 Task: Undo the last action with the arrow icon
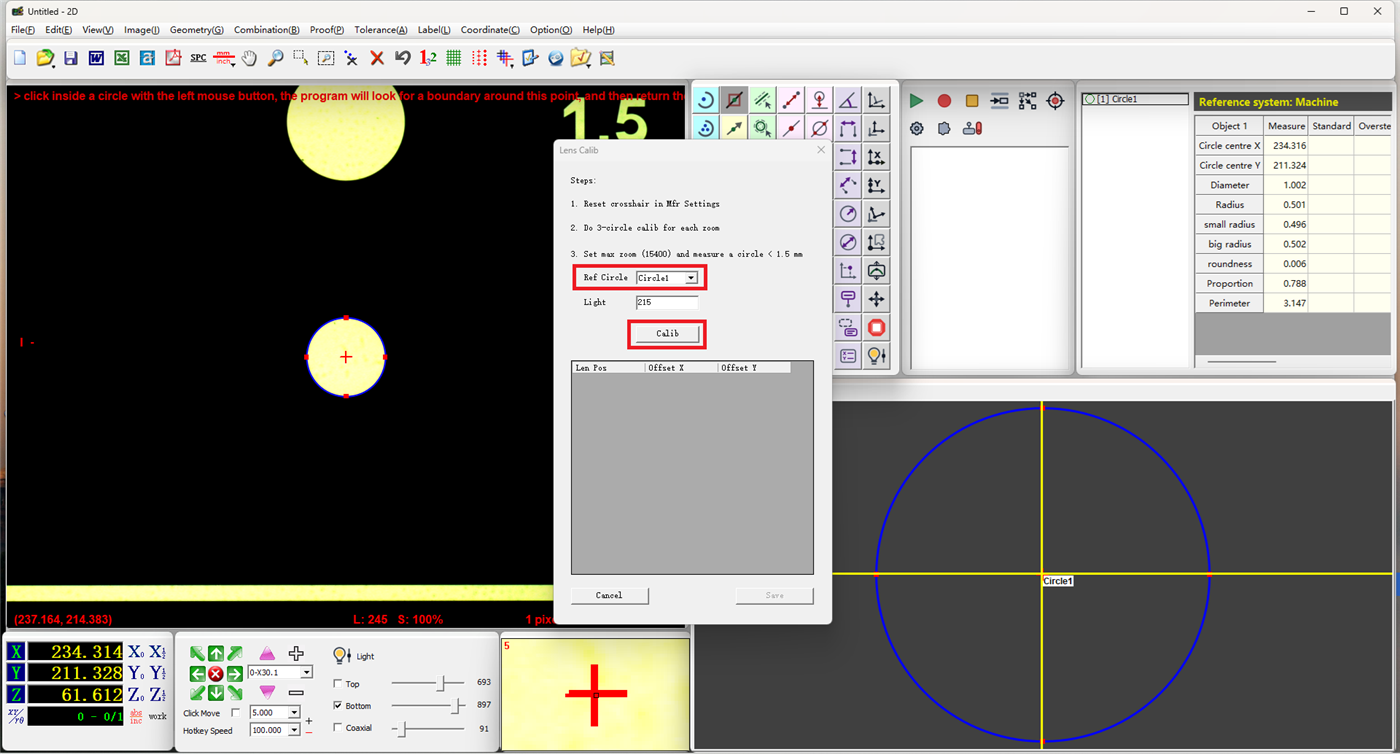(x=403, y=58)
